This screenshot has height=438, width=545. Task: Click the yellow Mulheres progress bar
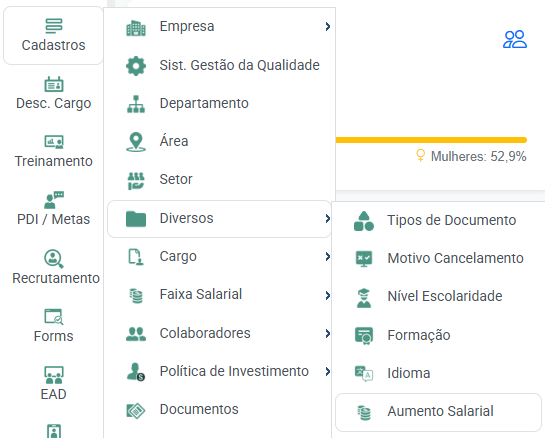(431, 140)
